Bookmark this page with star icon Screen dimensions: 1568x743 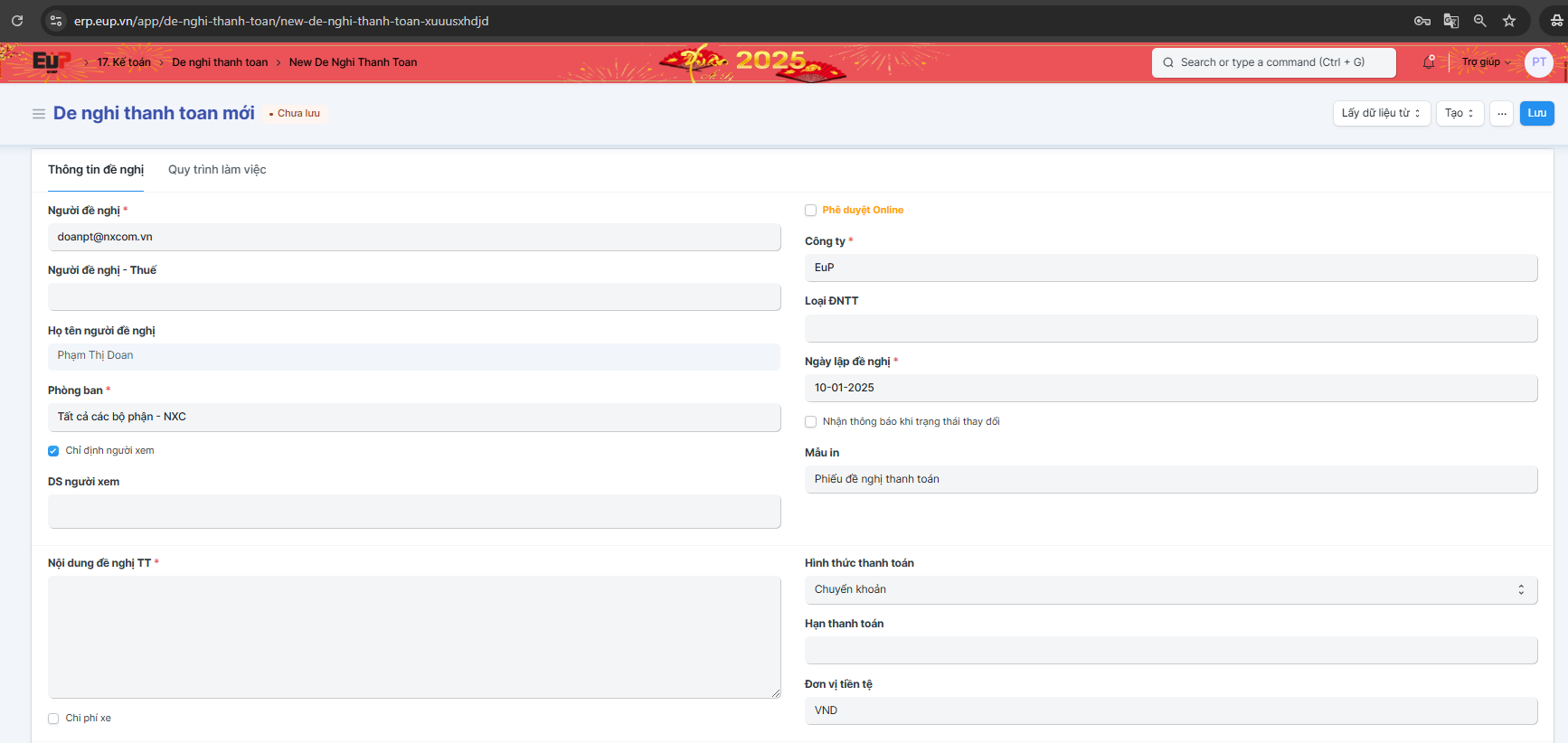pos(1509,21)
